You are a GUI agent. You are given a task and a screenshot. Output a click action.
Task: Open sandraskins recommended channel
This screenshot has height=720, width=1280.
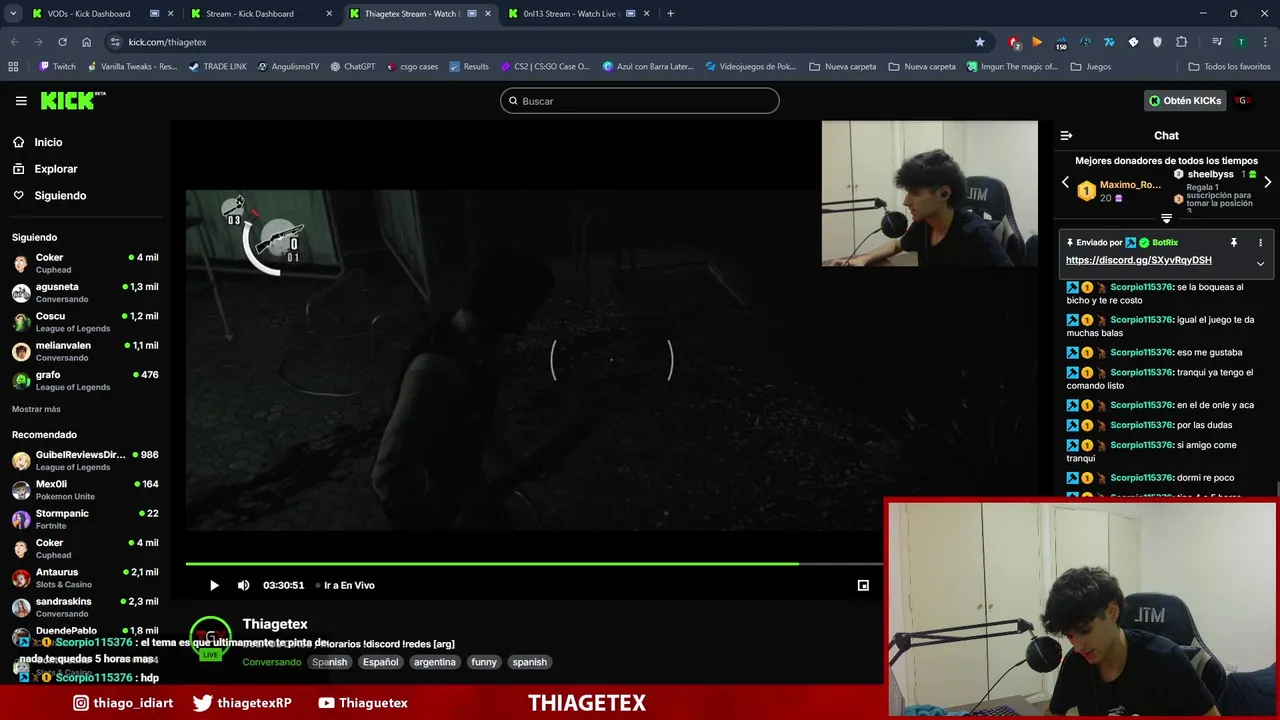[x=85, y=607]
